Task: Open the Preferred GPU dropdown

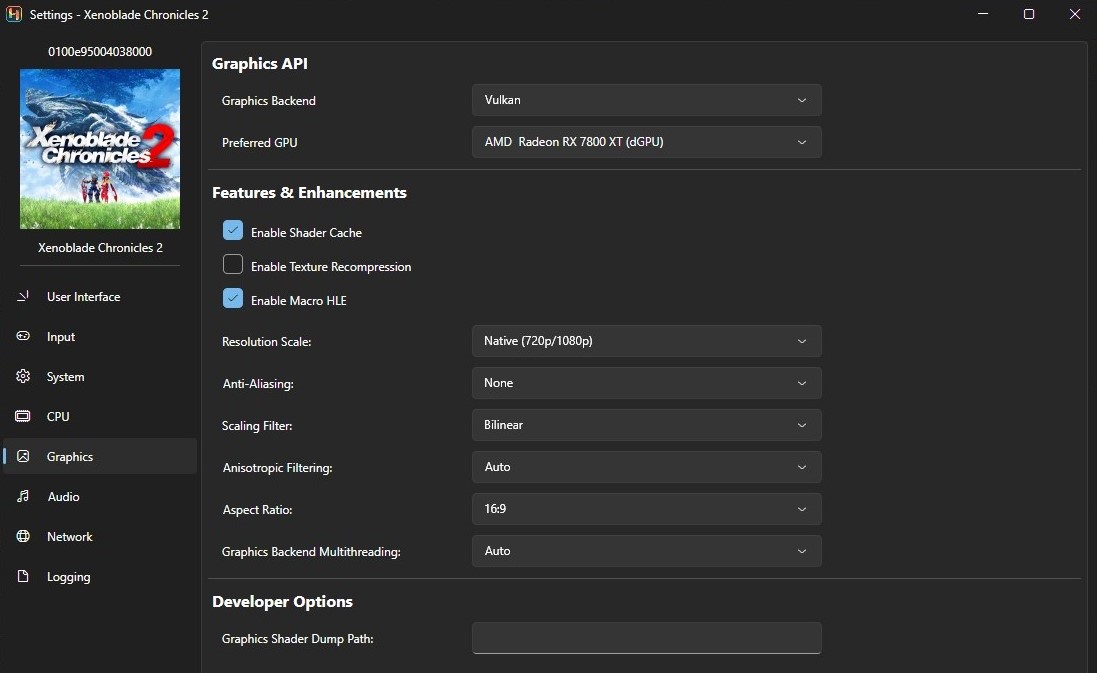Action: 646,142
